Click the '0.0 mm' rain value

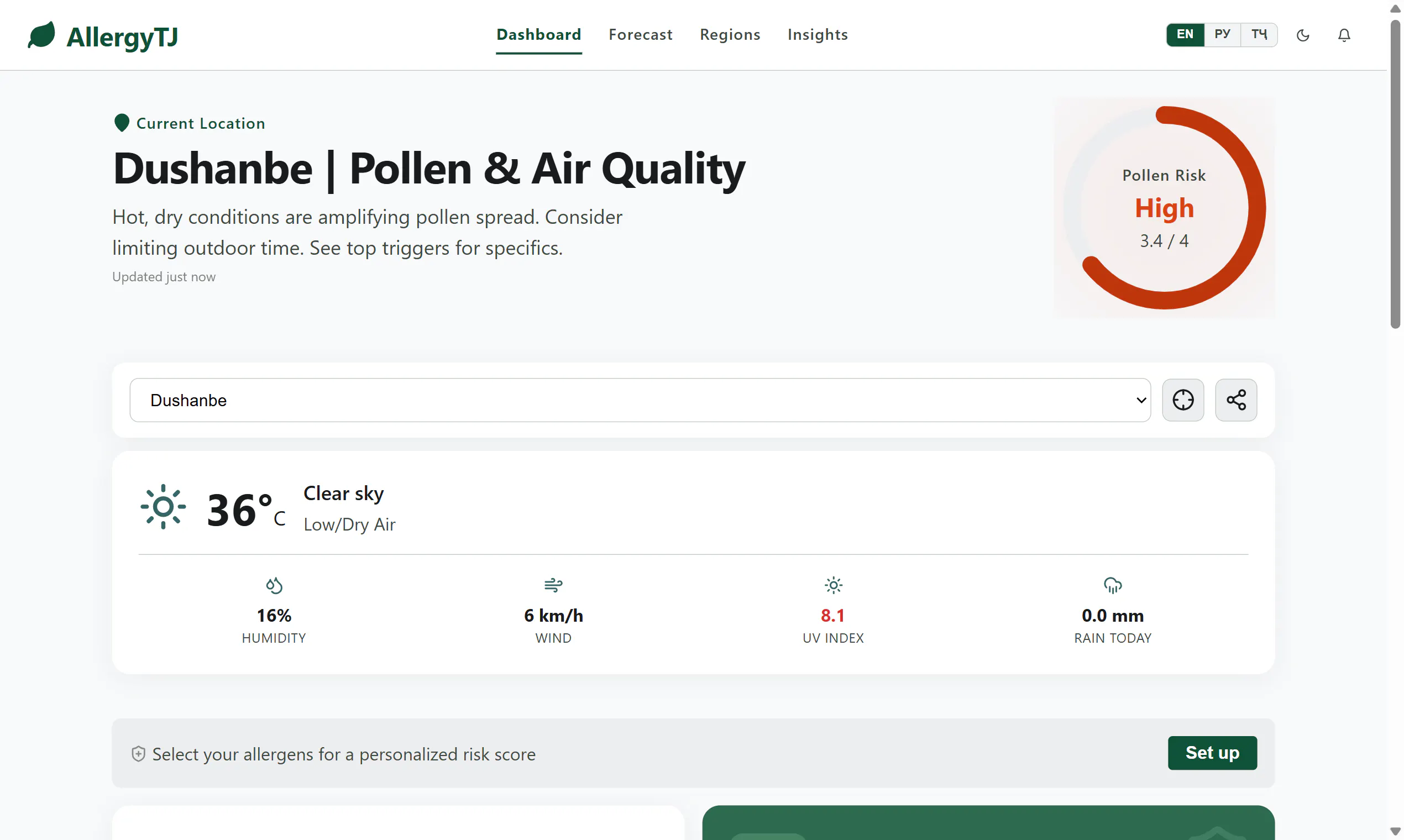click(1113, 615)
